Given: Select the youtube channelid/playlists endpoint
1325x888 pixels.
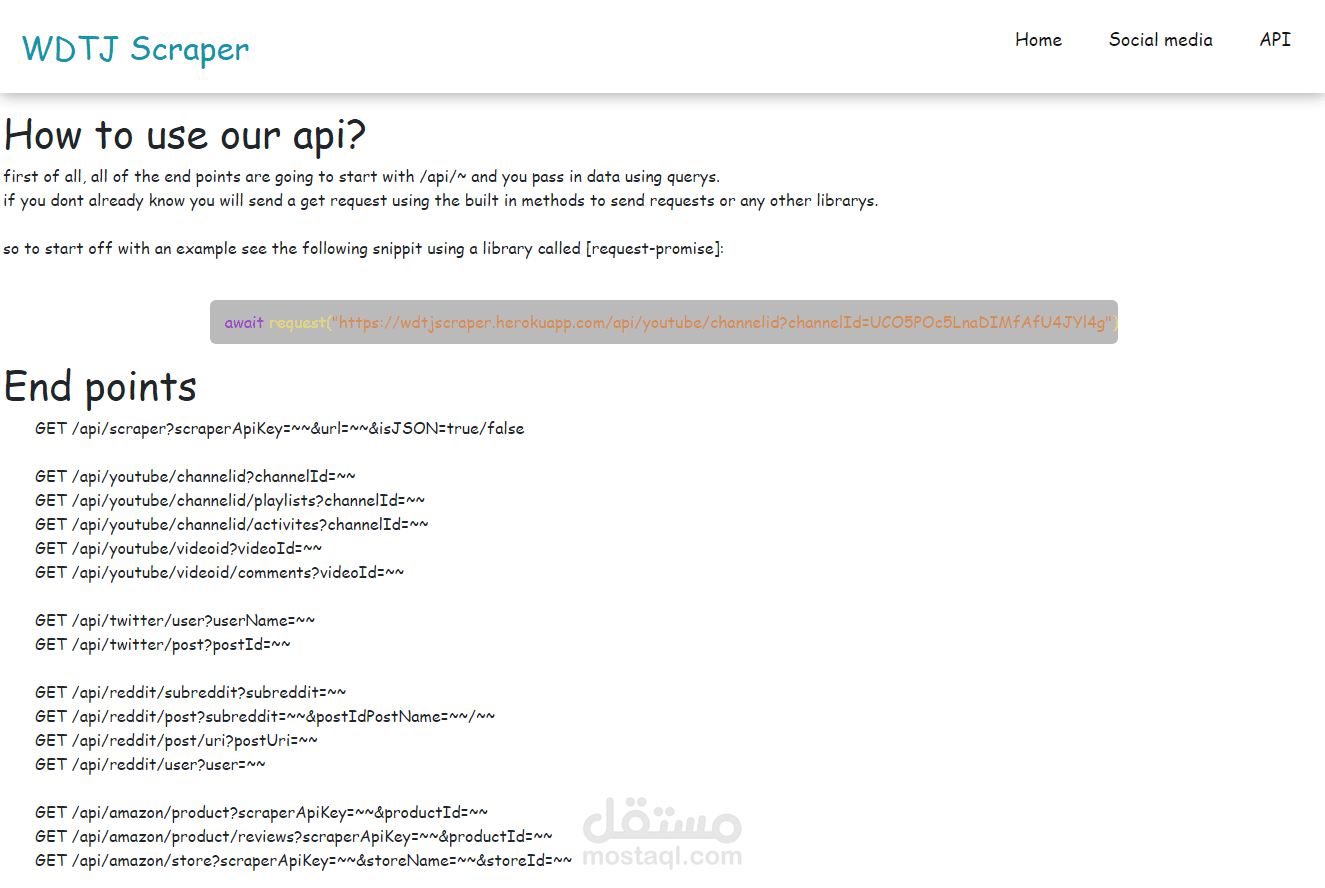Looking at the screenshot, I should click(x=230, y=501).
